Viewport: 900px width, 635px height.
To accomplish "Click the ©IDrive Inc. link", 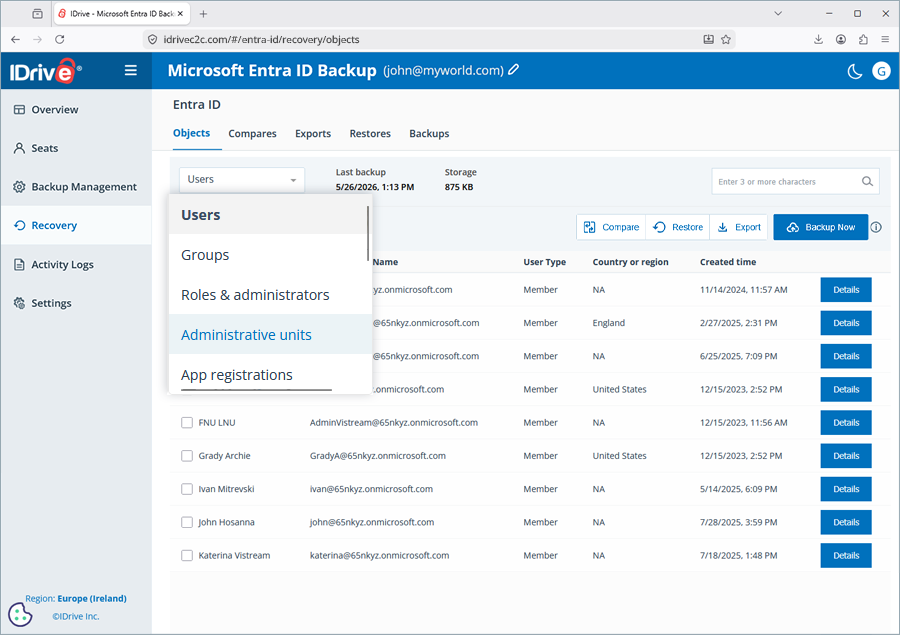I will click(x=76, y=616).
